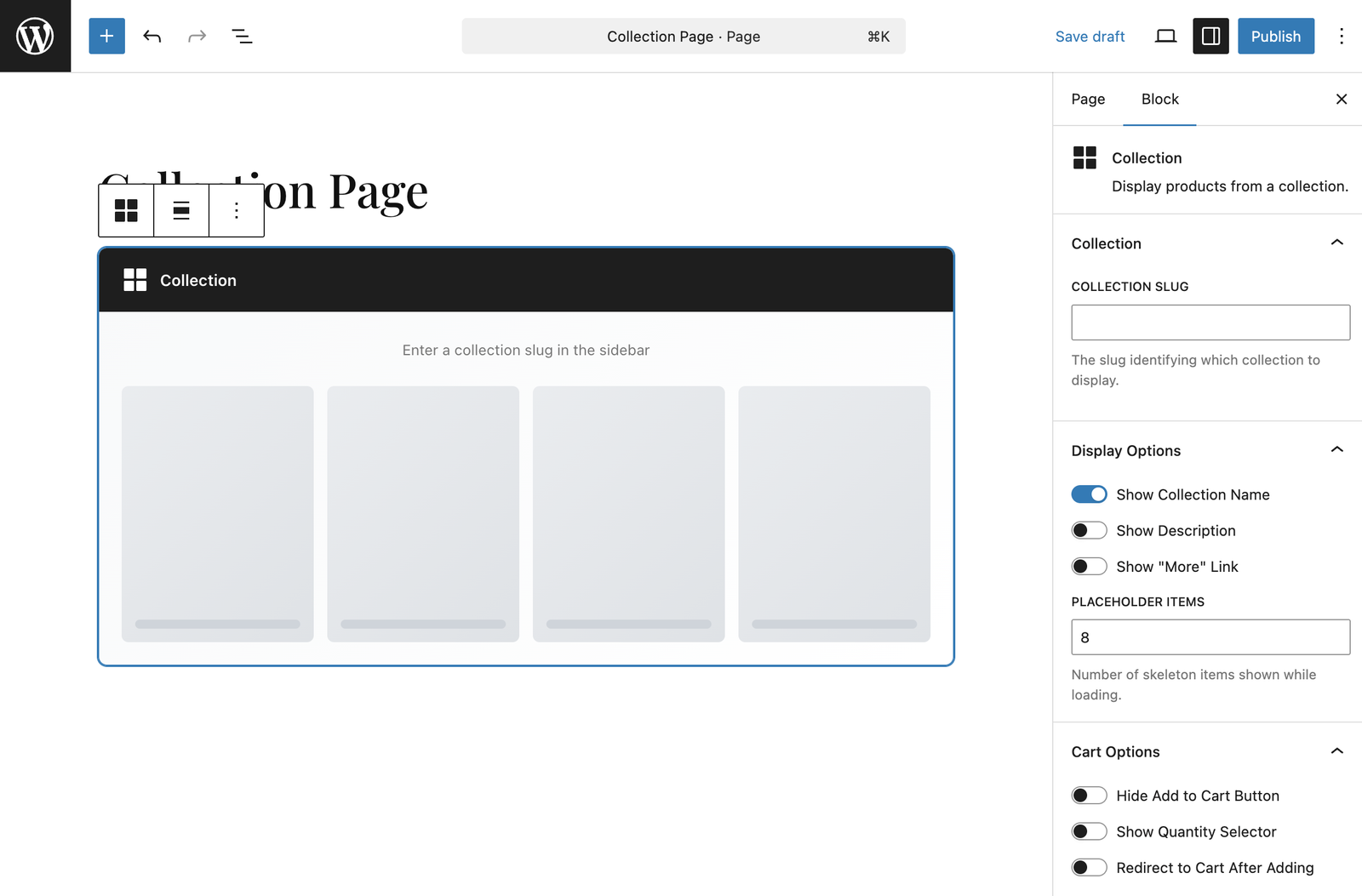Click the Collection block type icon in toolbar
1362x896 pixels.
click(x=126, y=210)
